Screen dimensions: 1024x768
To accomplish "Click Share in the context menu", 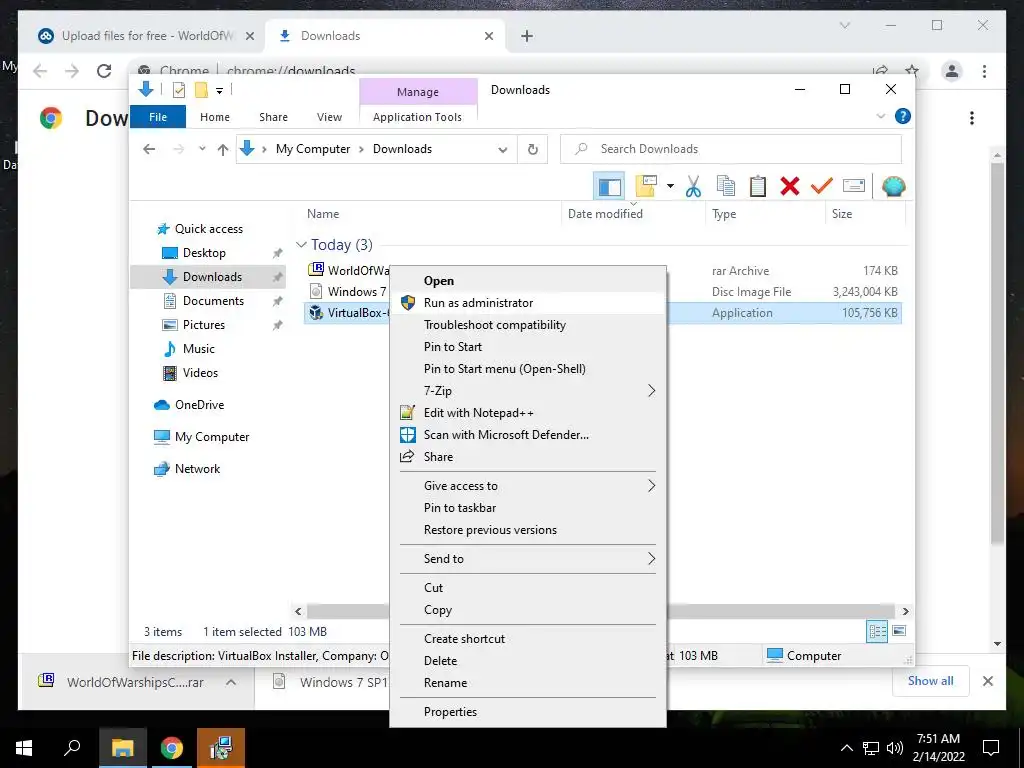I will point(528,457).
